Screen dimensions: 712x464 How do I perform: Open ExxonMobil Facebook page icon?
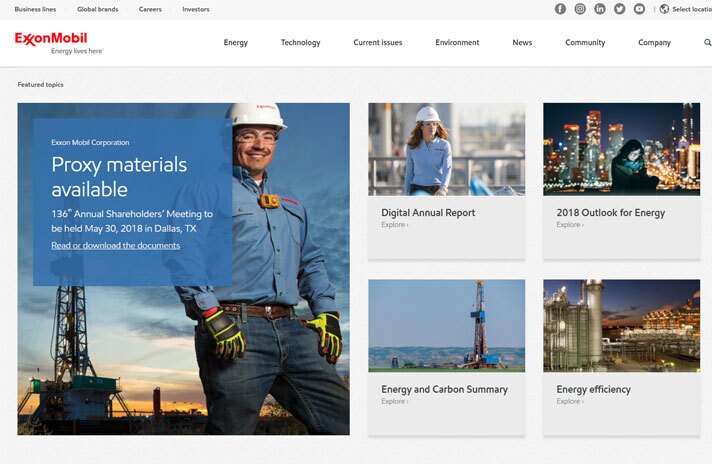pos(560,9)
